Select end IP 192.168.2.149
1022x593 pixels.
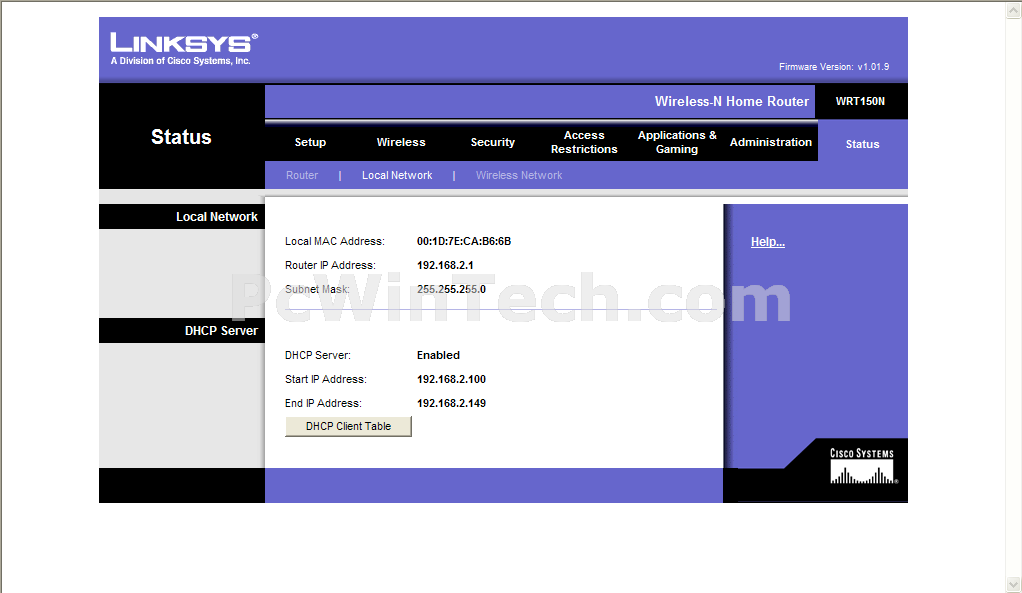tap(451, 403)
